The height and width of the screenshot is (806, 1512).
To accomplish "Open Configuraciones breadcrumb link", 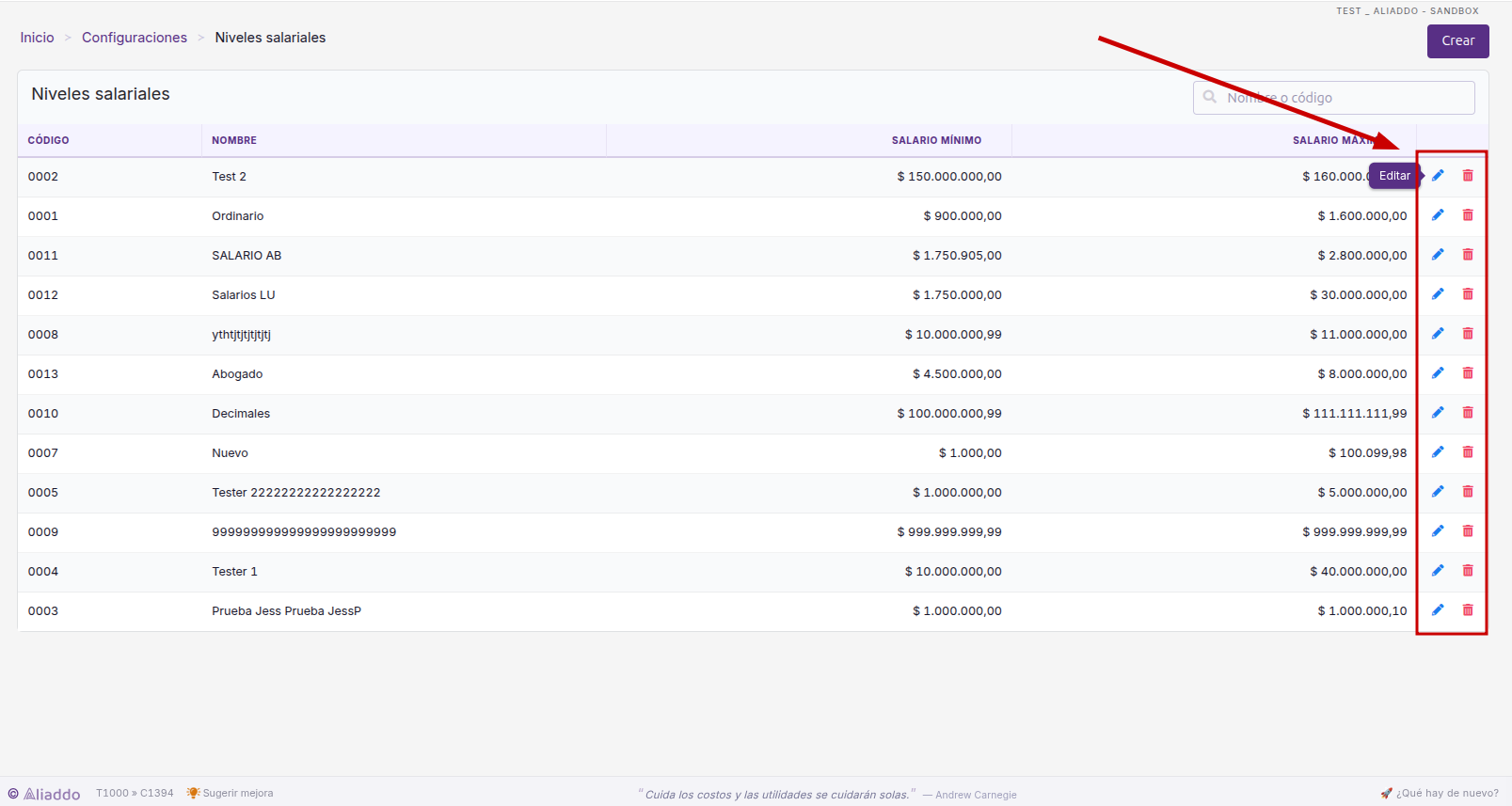I will pos(135,38).
